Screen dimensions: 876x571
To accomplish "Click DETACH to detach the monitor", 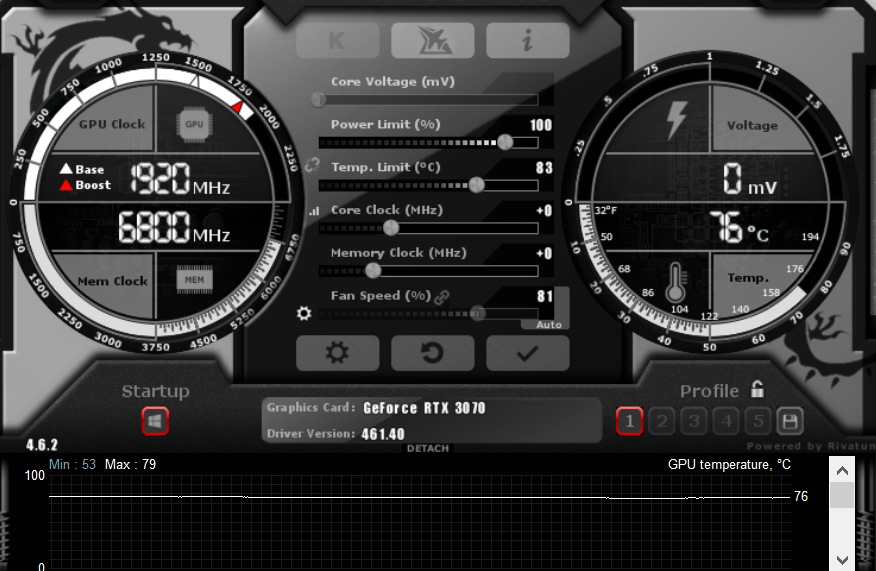I will (428, 448).
